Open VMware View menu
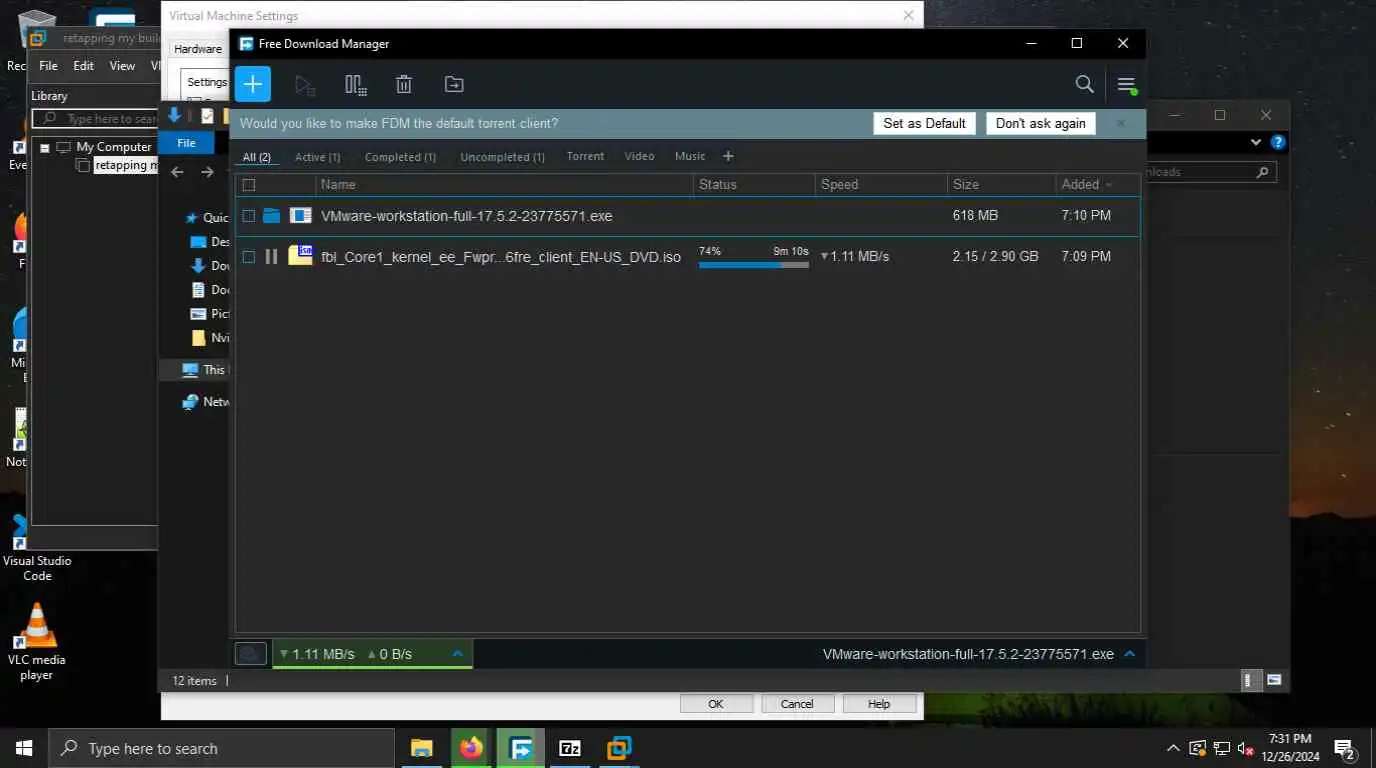1376x768 pixels. point(122,66)
